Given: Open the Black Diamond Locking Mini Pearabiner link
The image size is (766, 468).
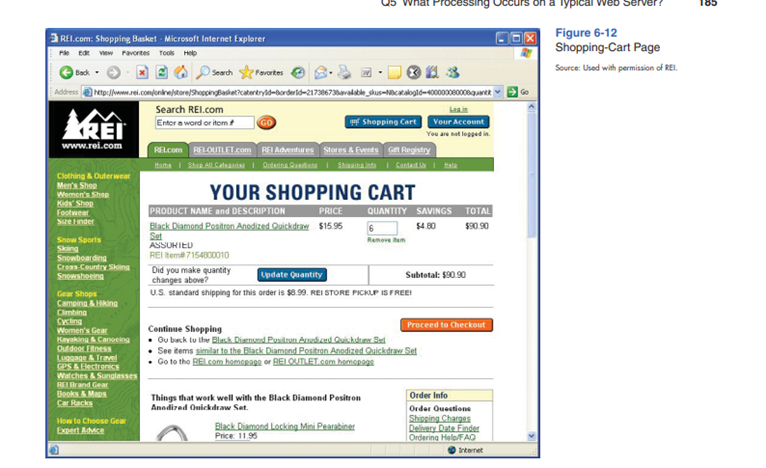Looking at the screenshot, I should (285, 426).
